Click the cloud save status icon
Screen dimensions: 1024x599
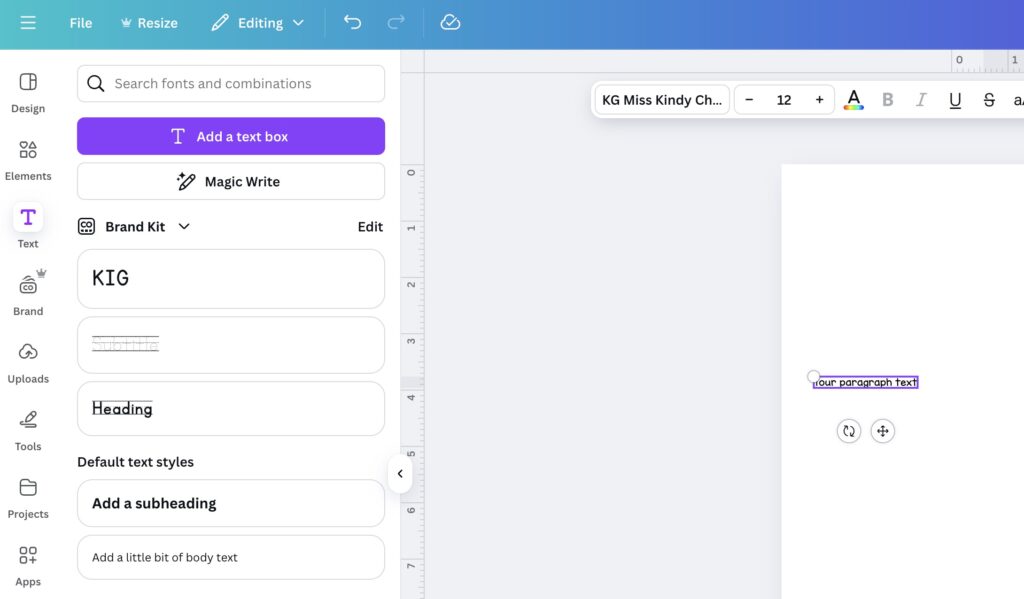tap(450, 23)
